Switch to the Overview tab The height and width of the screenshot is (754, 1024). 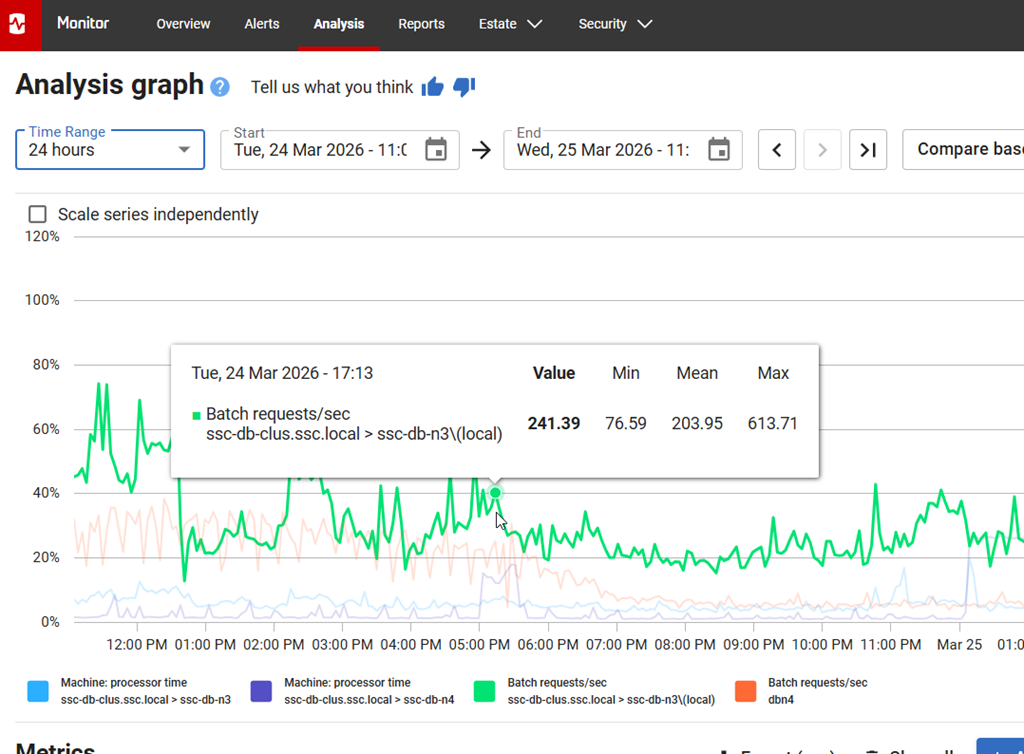click(183, 24)
